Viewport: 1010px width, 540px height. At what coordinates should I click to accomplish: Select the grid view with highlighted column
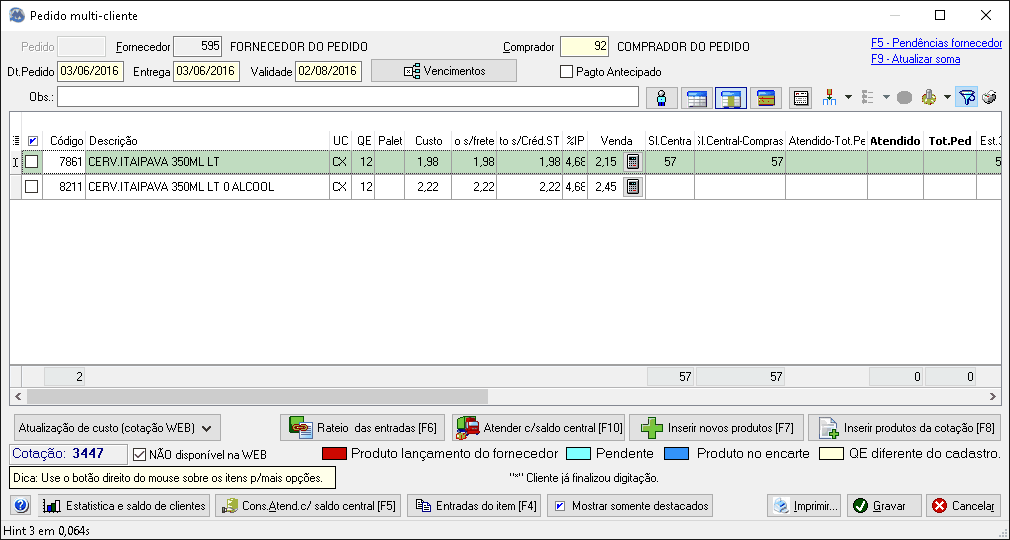(x=731, y=98)
